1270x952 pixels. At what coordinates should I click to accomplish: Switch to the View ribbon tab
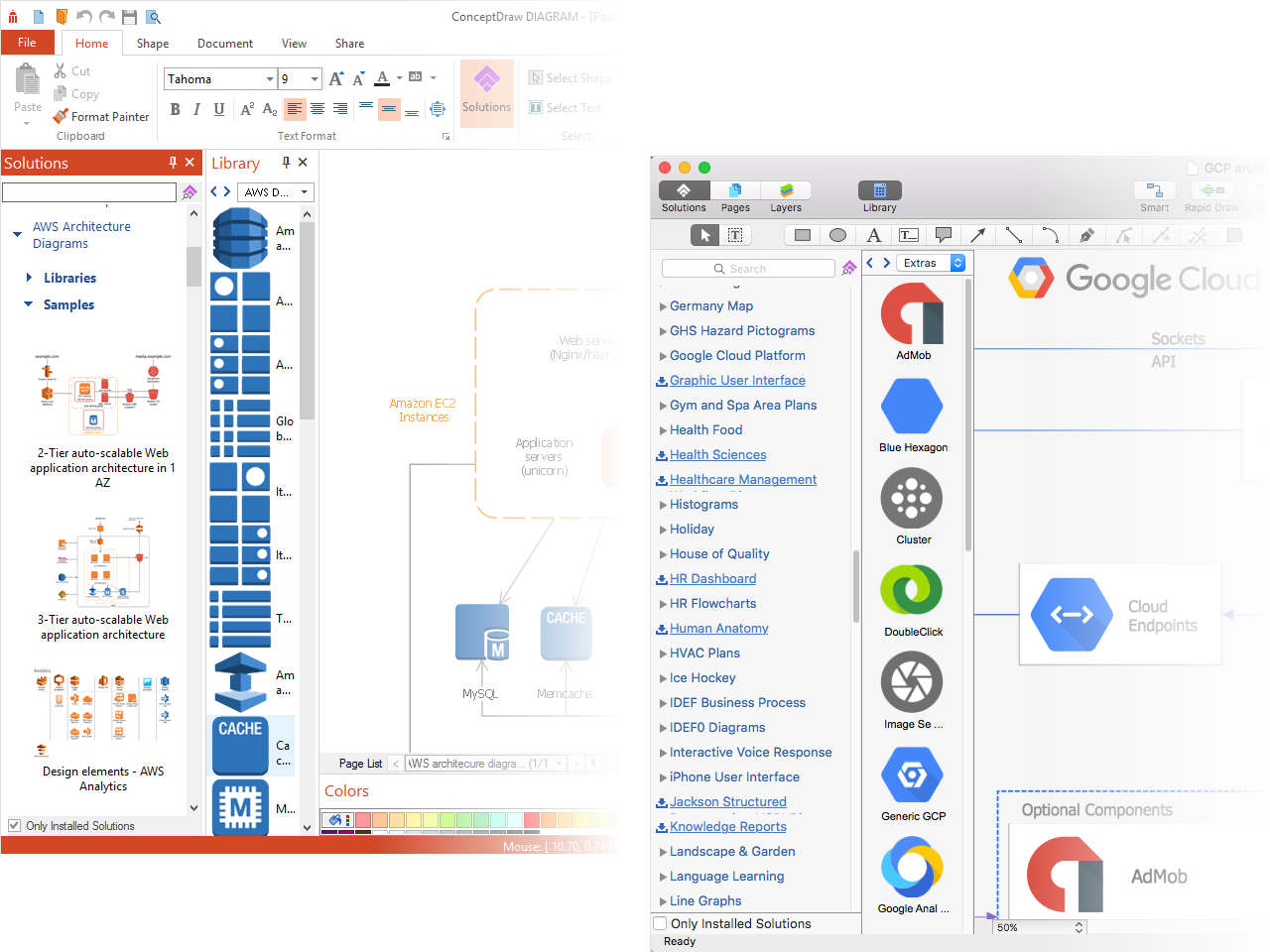(x=294, y=44)
